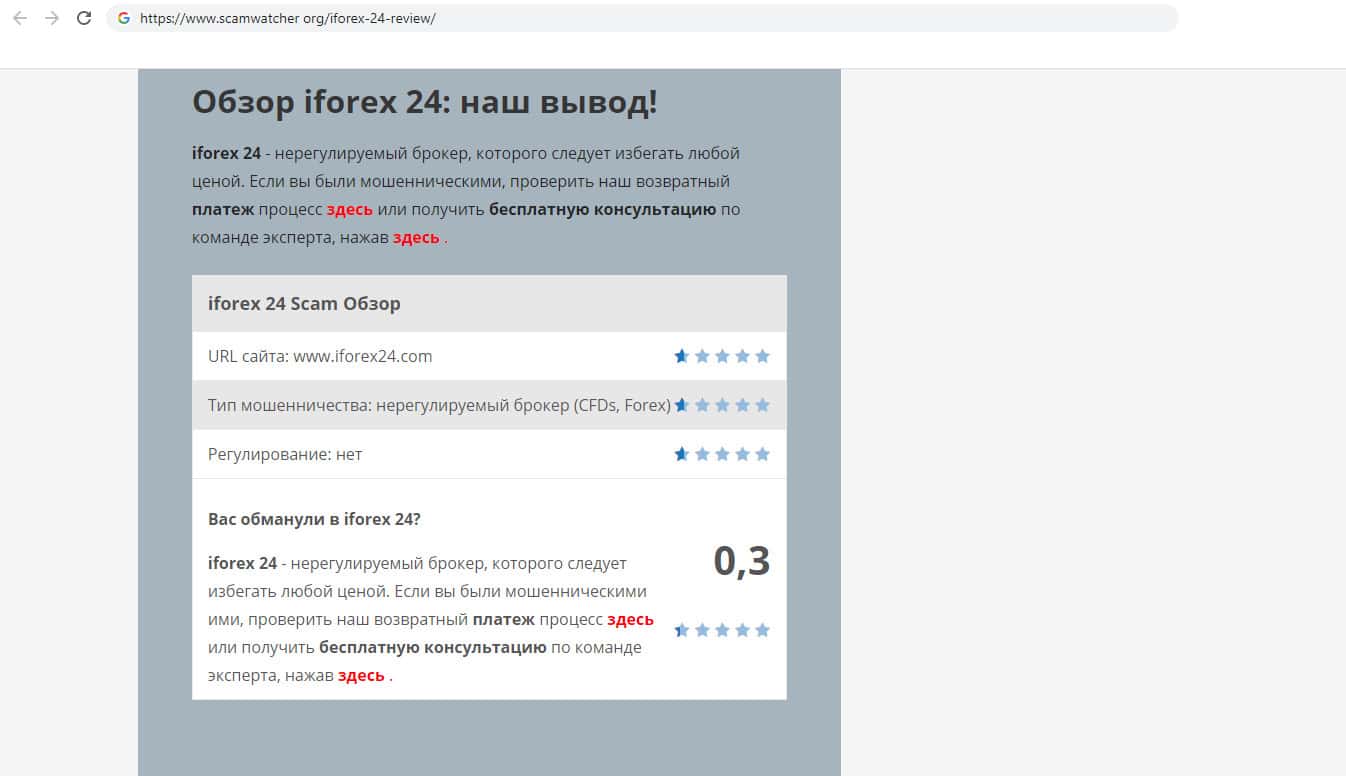Image resolution: width=1346 pixels, height=776 pixels.
Task: Click bold 'бесплатную консультацию' inside the review box
Action: (x=433, y=648)
